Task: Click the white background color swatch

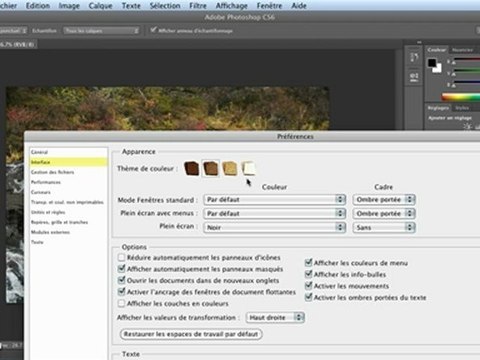Action: tap(437, 68)
